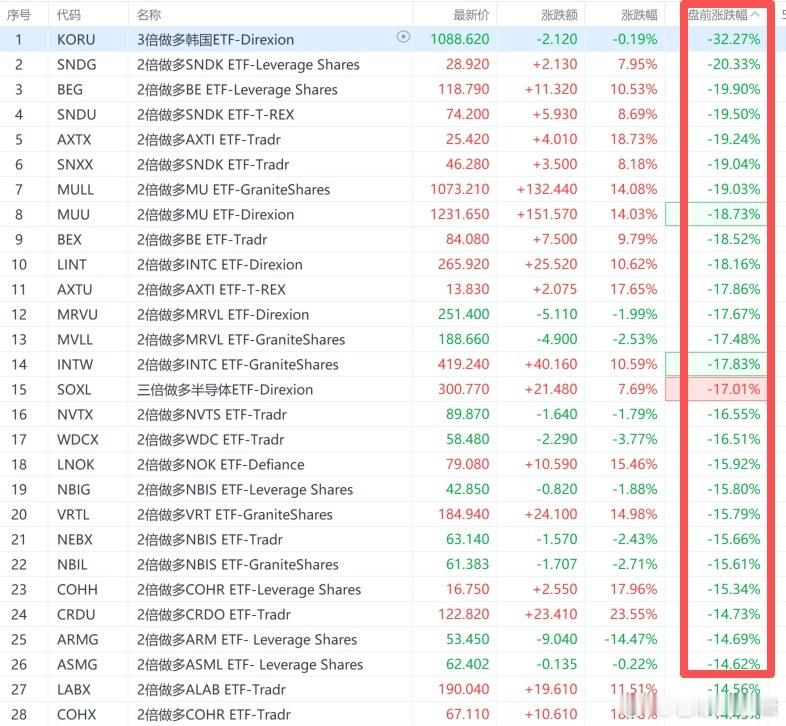Viewport: 786px width, 726px height.
Task: Click the 序号 column header
Action: click(x=19, y=15)
